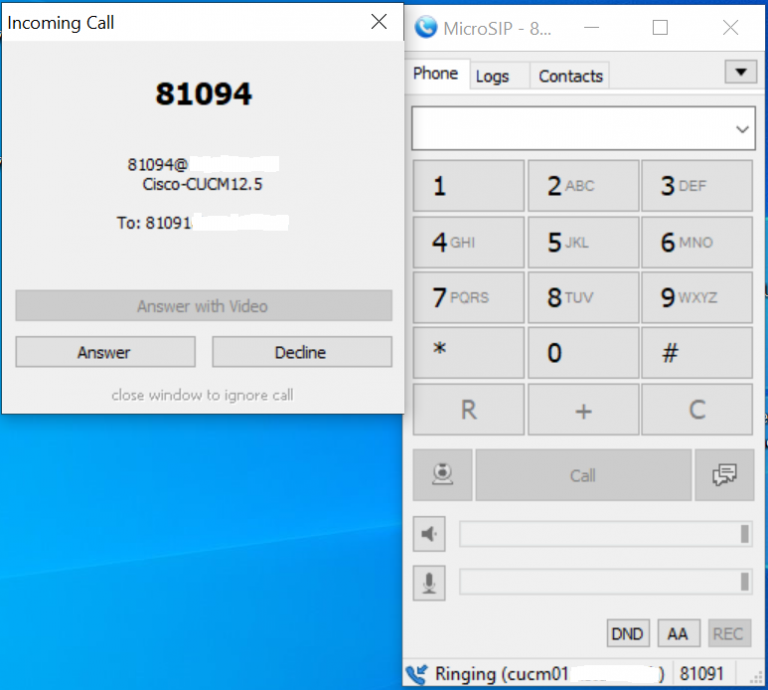Toggle DND do-not-disturb mode
The image size is (768, 690).
tap(627, 634)
